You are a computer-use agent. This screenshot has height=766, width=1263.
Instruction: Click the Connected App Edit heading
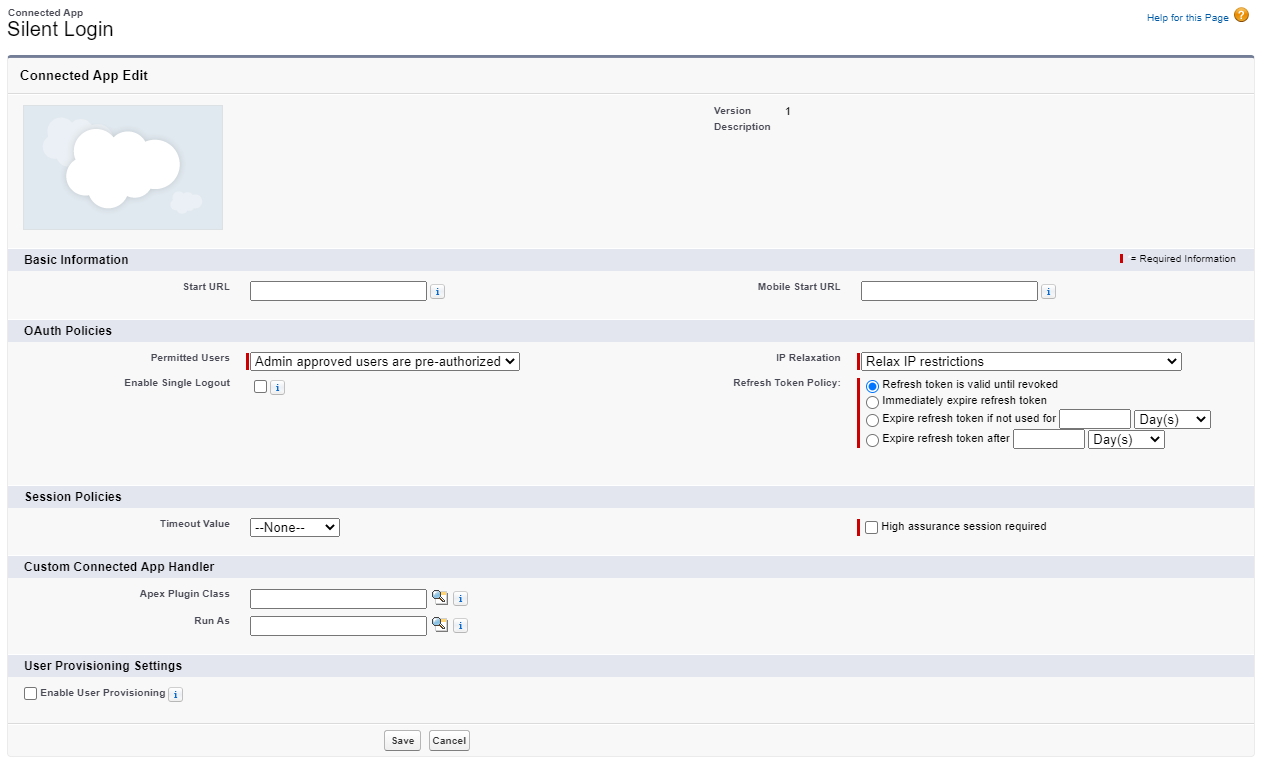coord(84,75)
